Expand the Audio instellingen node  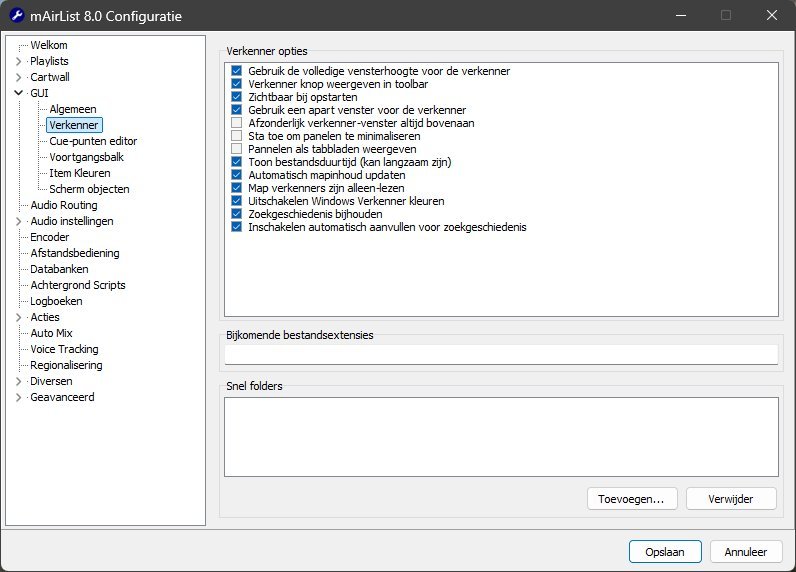pos(18,221)
